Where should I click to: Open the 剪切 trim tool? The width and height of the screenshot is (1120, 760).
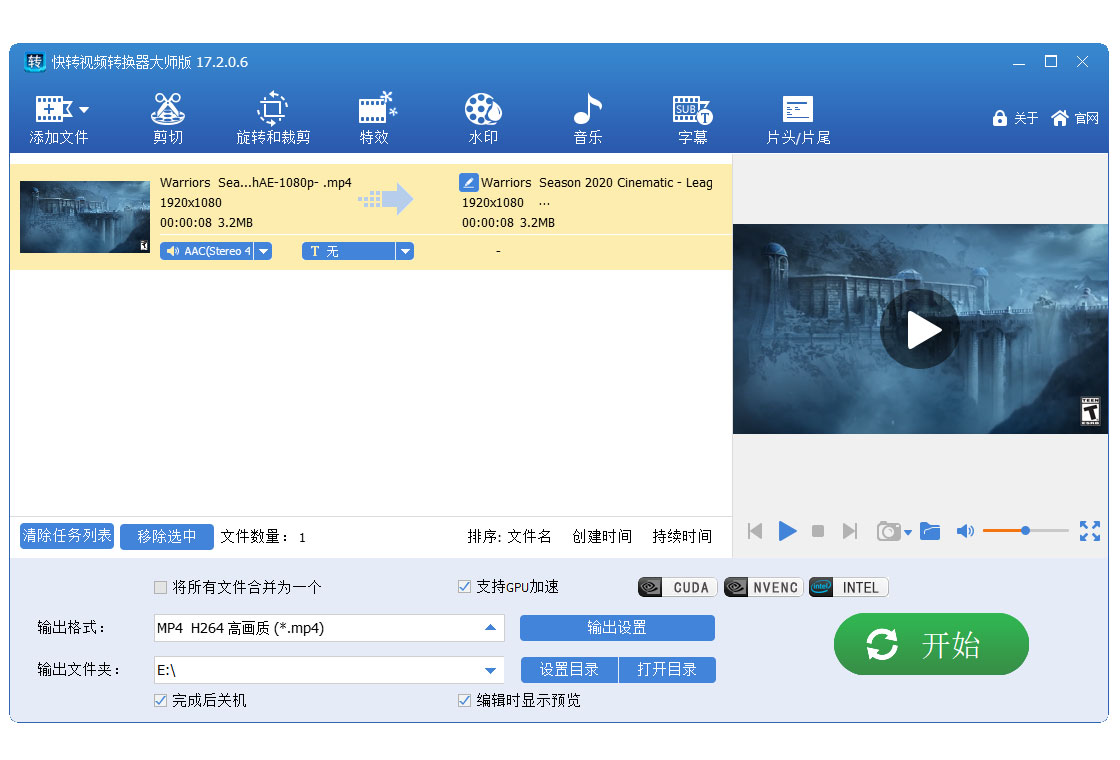(x=168, y=119)
